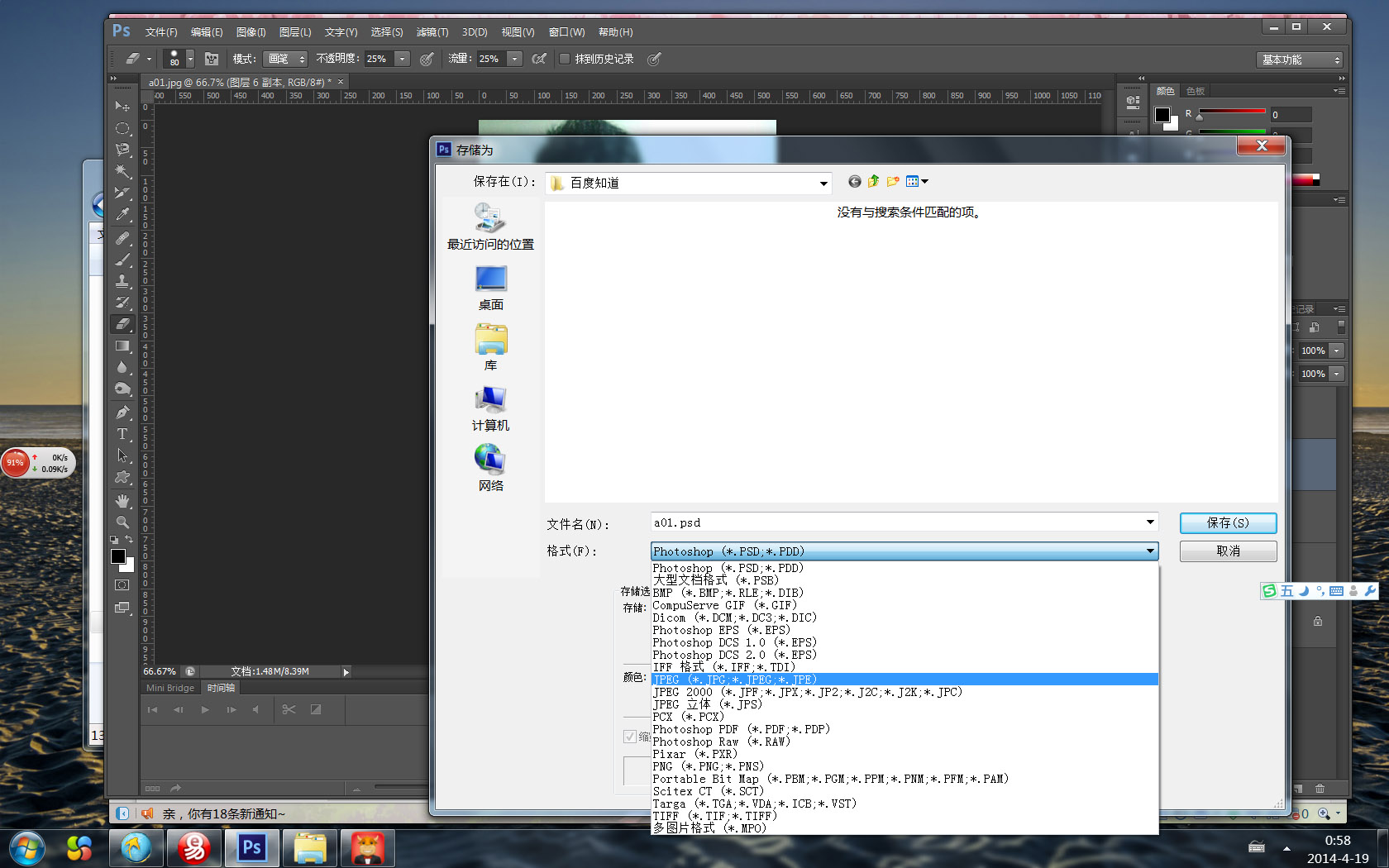The height and width of the screenshot is (868, 1389).
Task: Choose JPEG (*.JPG;*.JPEG;*.JPE) format
Action: click(905, 680)
